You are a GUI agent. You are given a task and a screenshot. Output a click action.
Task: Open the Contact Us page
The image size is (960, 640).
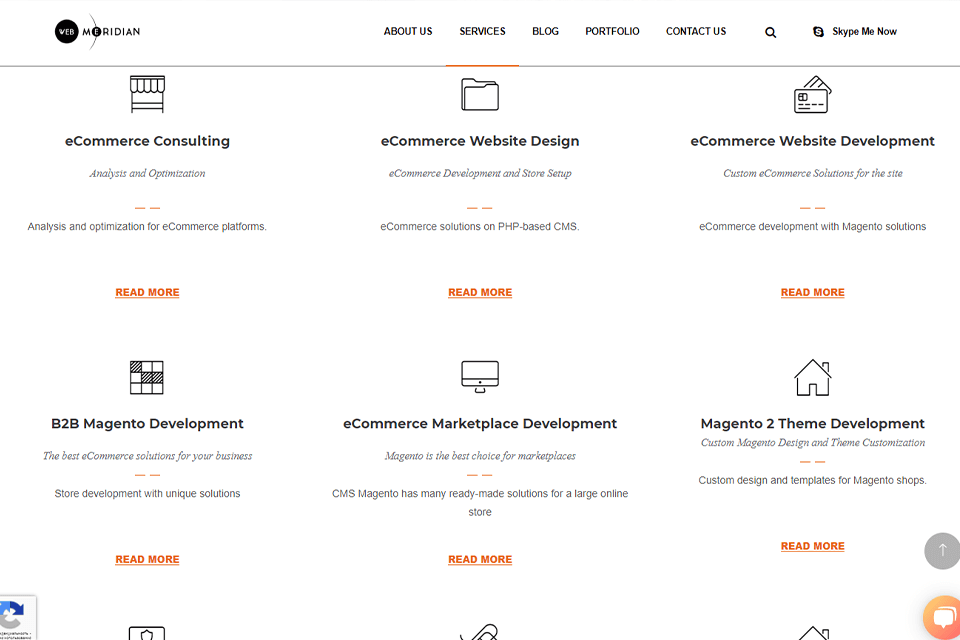(x=696, y=31)
